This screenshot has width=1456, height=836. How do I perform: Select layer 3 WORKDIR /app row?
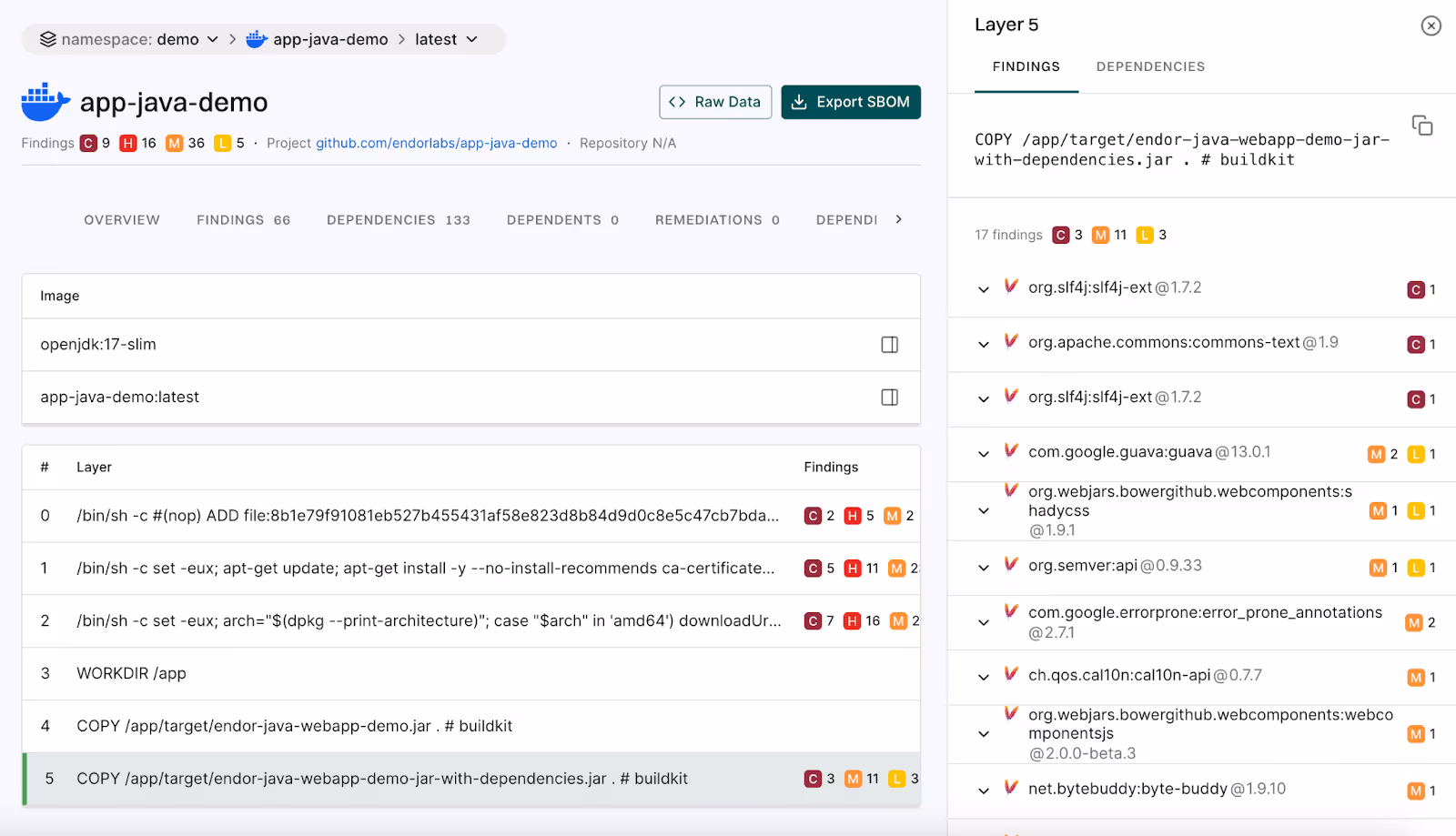click(471, 674)
